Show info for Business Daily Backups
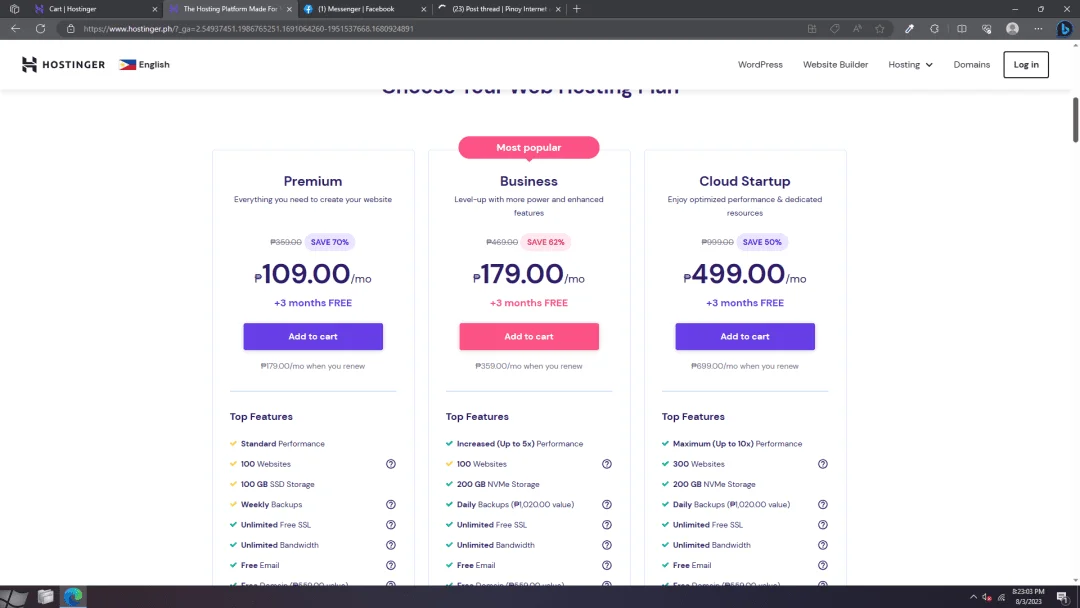 click(607, 505)
